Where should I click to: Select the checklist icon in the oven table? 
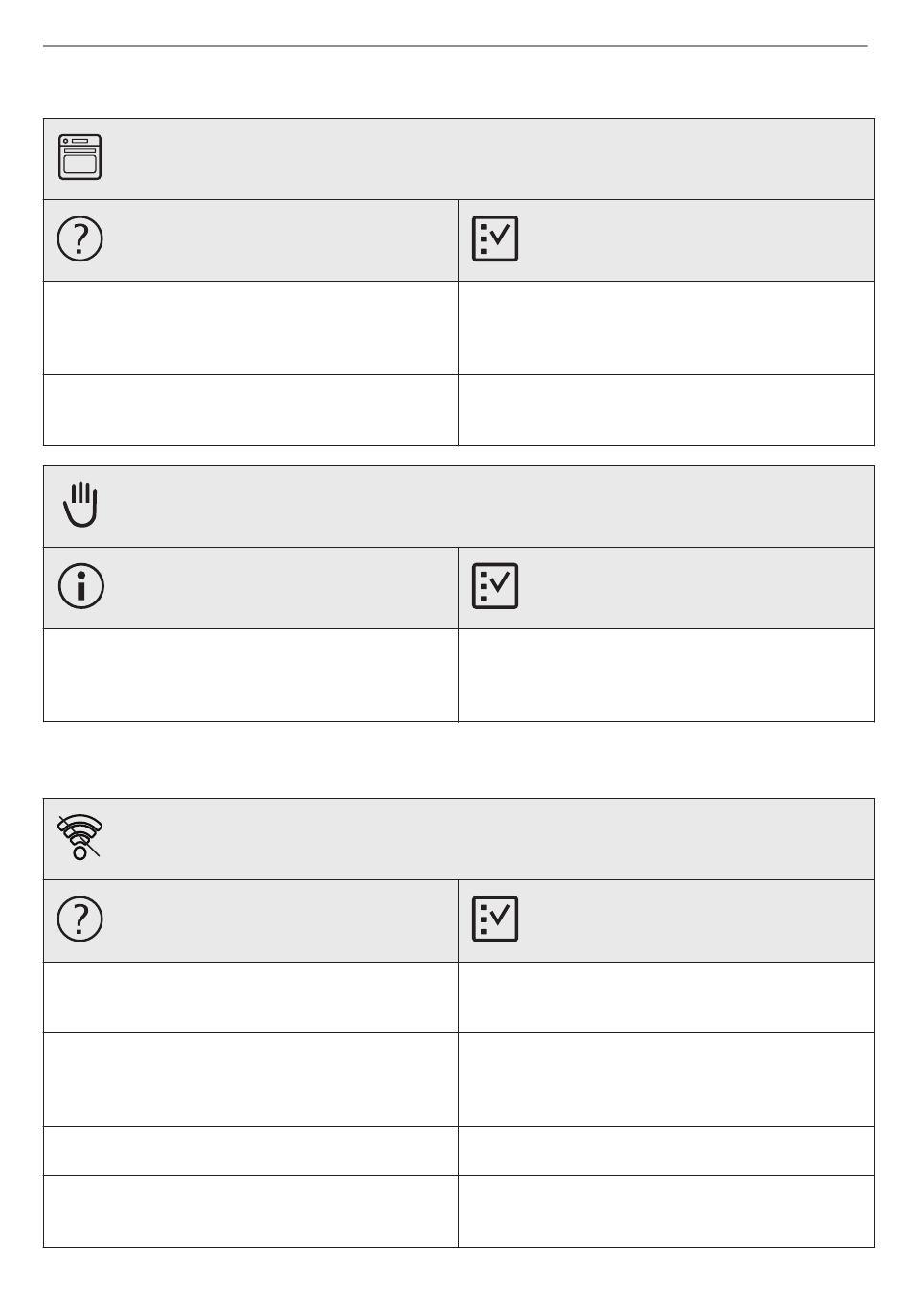click(495, 238)
